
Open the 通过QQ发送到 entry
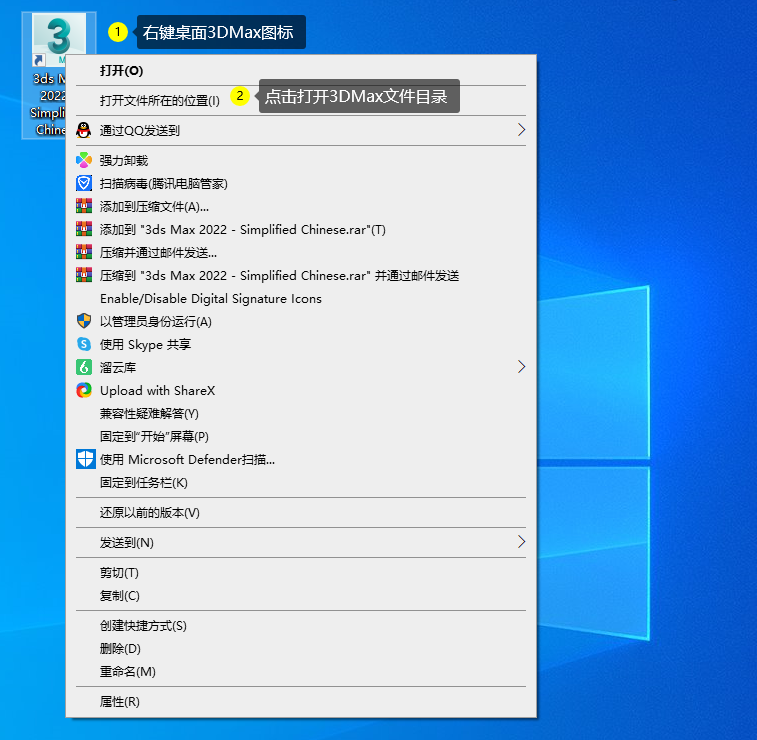(301, 130)
